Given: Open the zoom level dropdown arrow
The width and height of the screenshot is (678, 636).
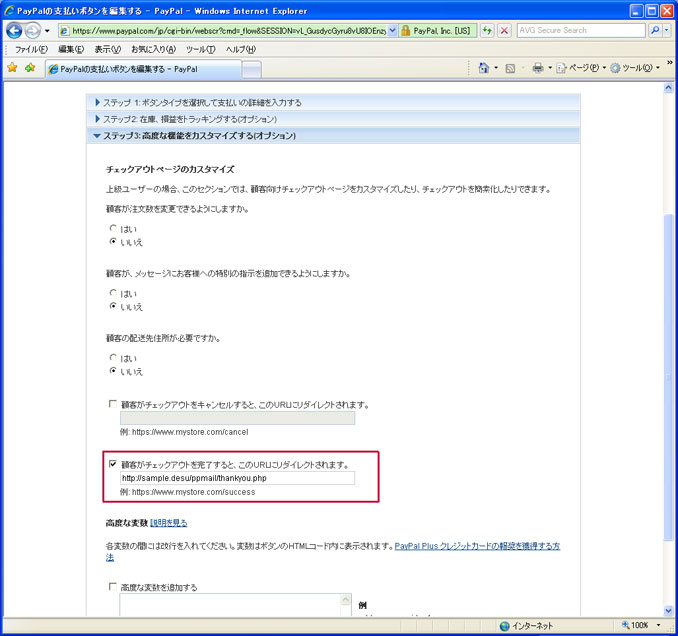Looking at the screenshot, I should [658, 625].
